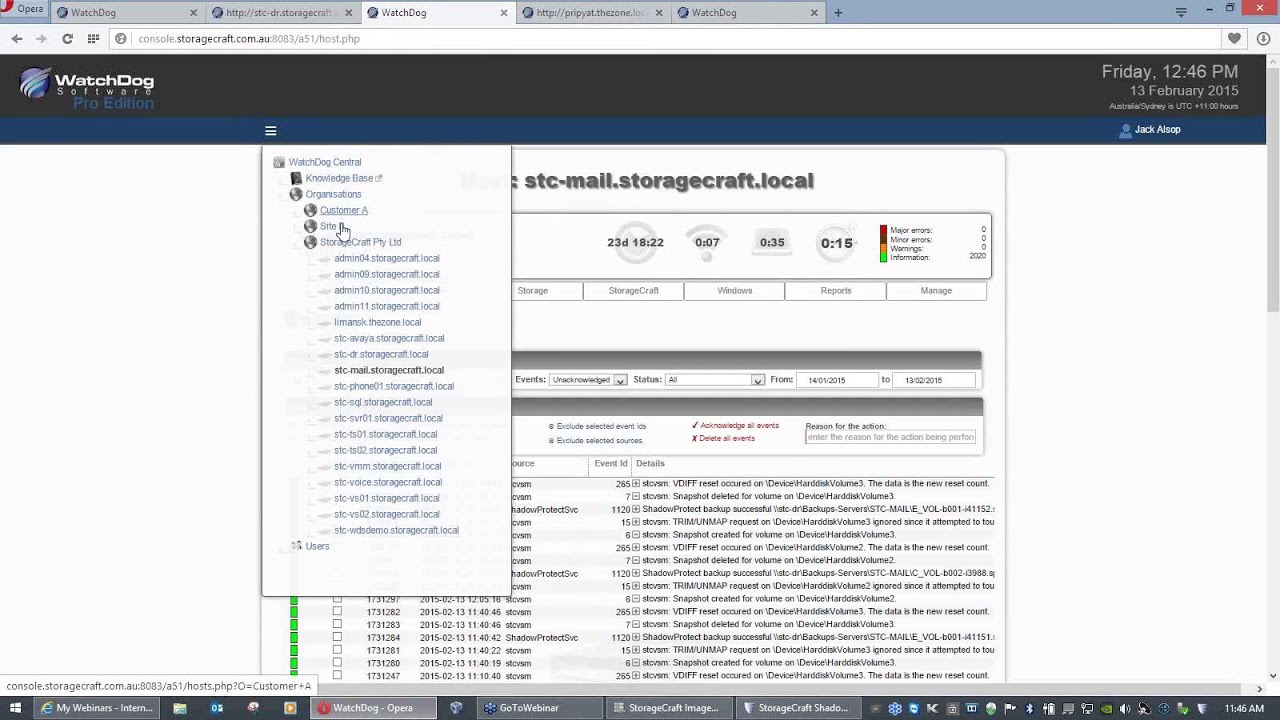Expand the first ShadowProtect backup successful event details
1280x720 pixels.
636,509
